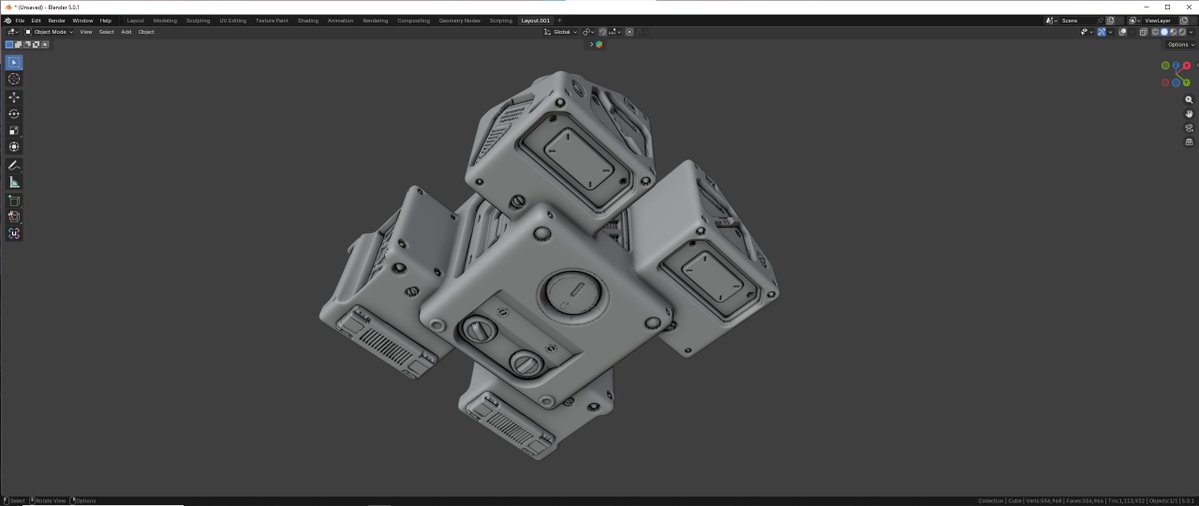Toggle X-ray view button

tap(1144, 32)
